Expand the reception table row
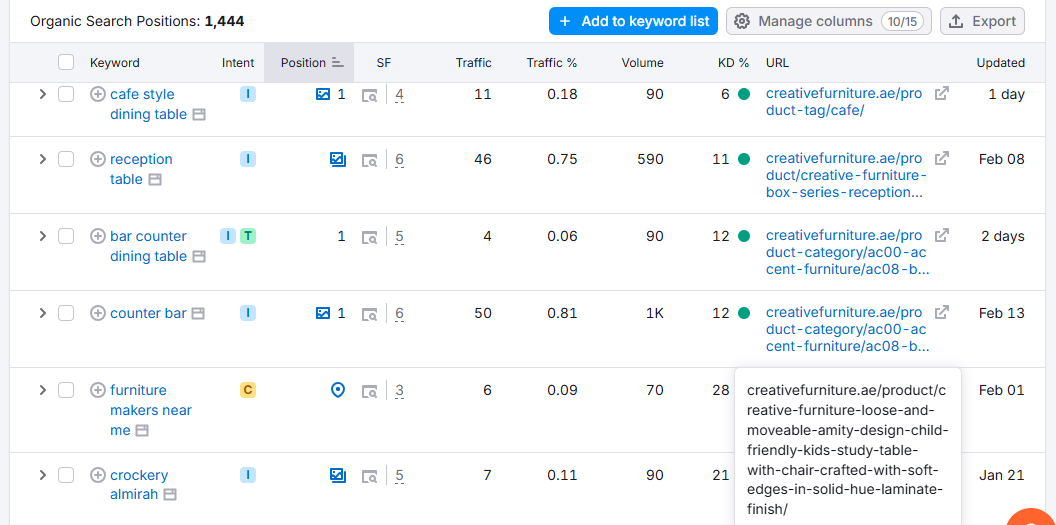The height and width of the screenshot is (525, 1056). (42, 160)
